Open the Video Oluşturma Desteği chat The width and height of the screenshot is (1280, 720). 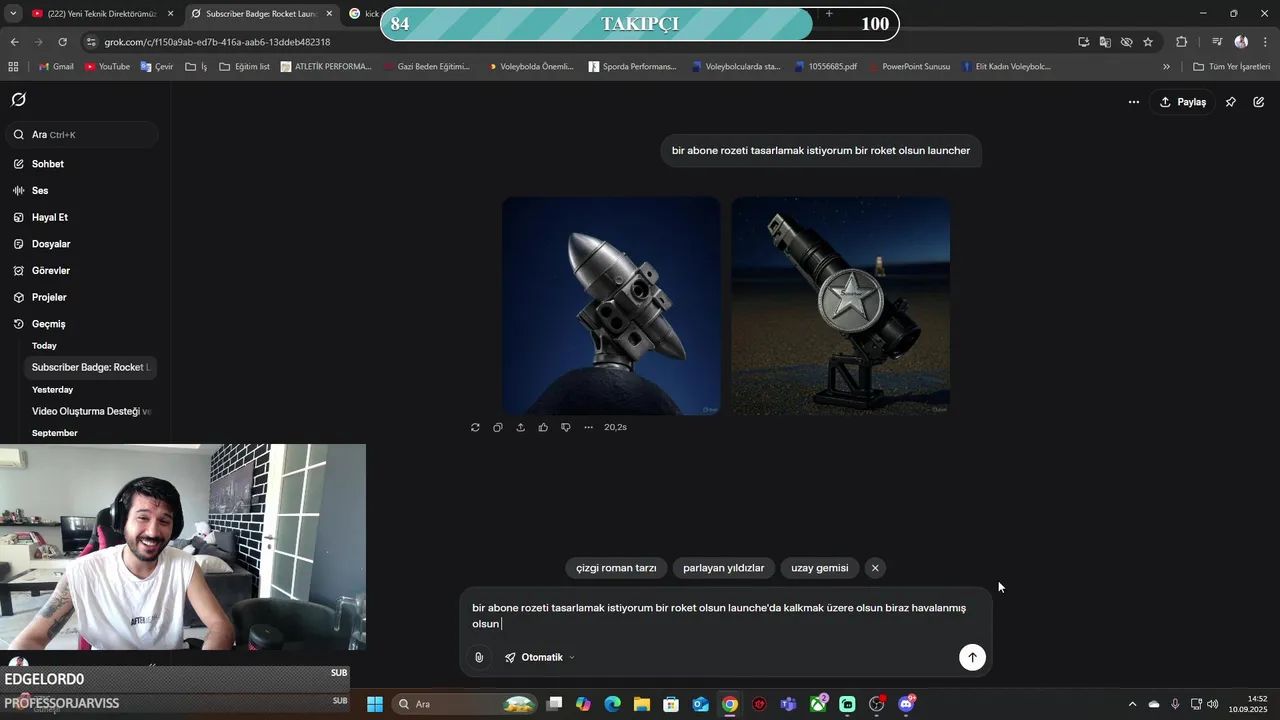[90, 411]
